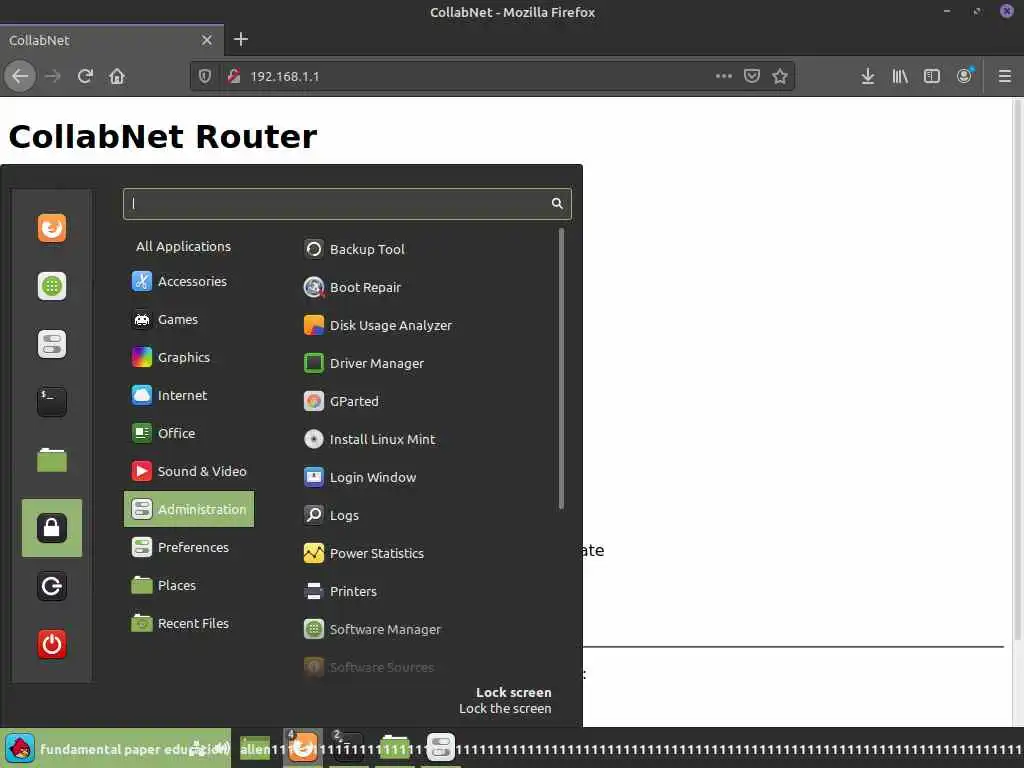This screenshot has height=768, width=1024.
Task: Open Firefox hamburger application menu
Action: coord(1005,76)
